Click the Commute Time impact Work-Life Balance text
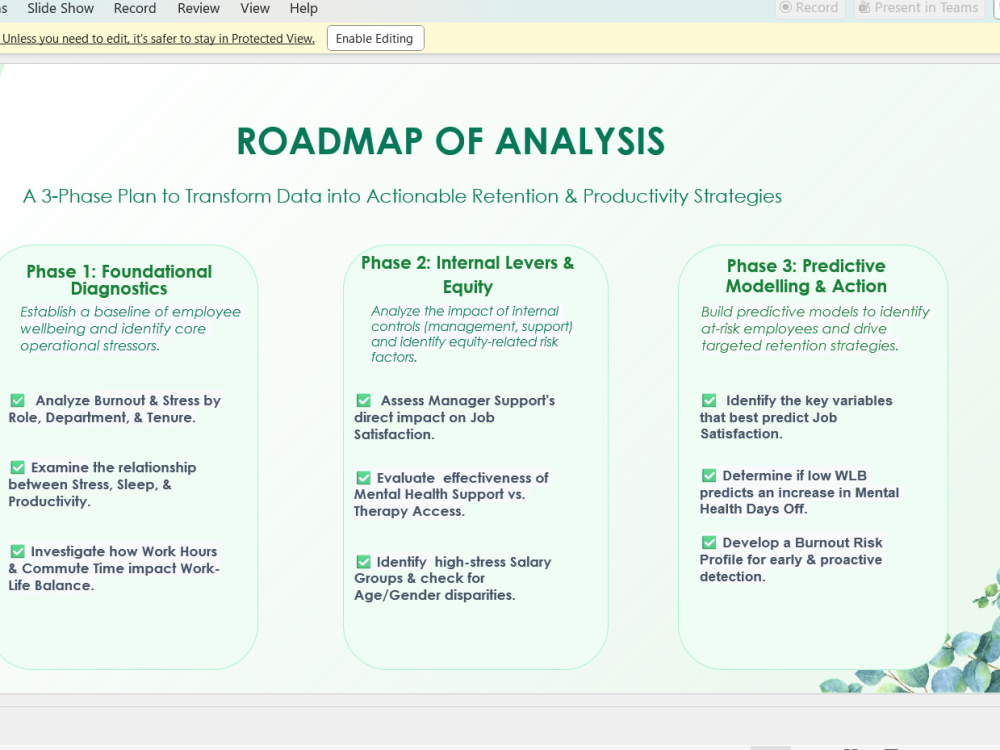Viewport: 1000px width, 750px height. pyautogui.click(x=114, y=577)
